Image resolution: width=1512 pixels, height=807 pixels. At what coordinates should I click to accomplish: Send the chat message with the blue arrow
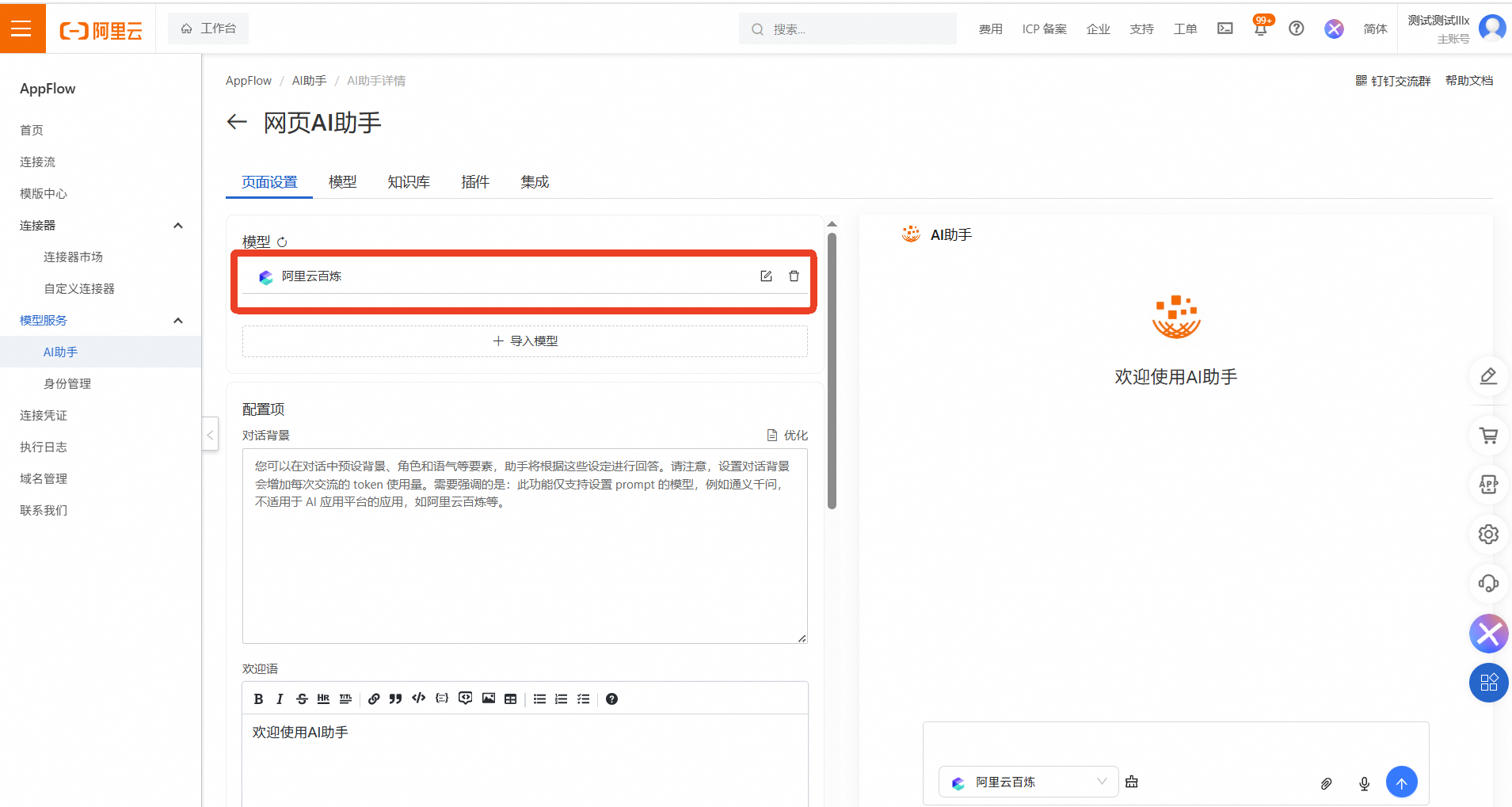(x=1402, y=782)
